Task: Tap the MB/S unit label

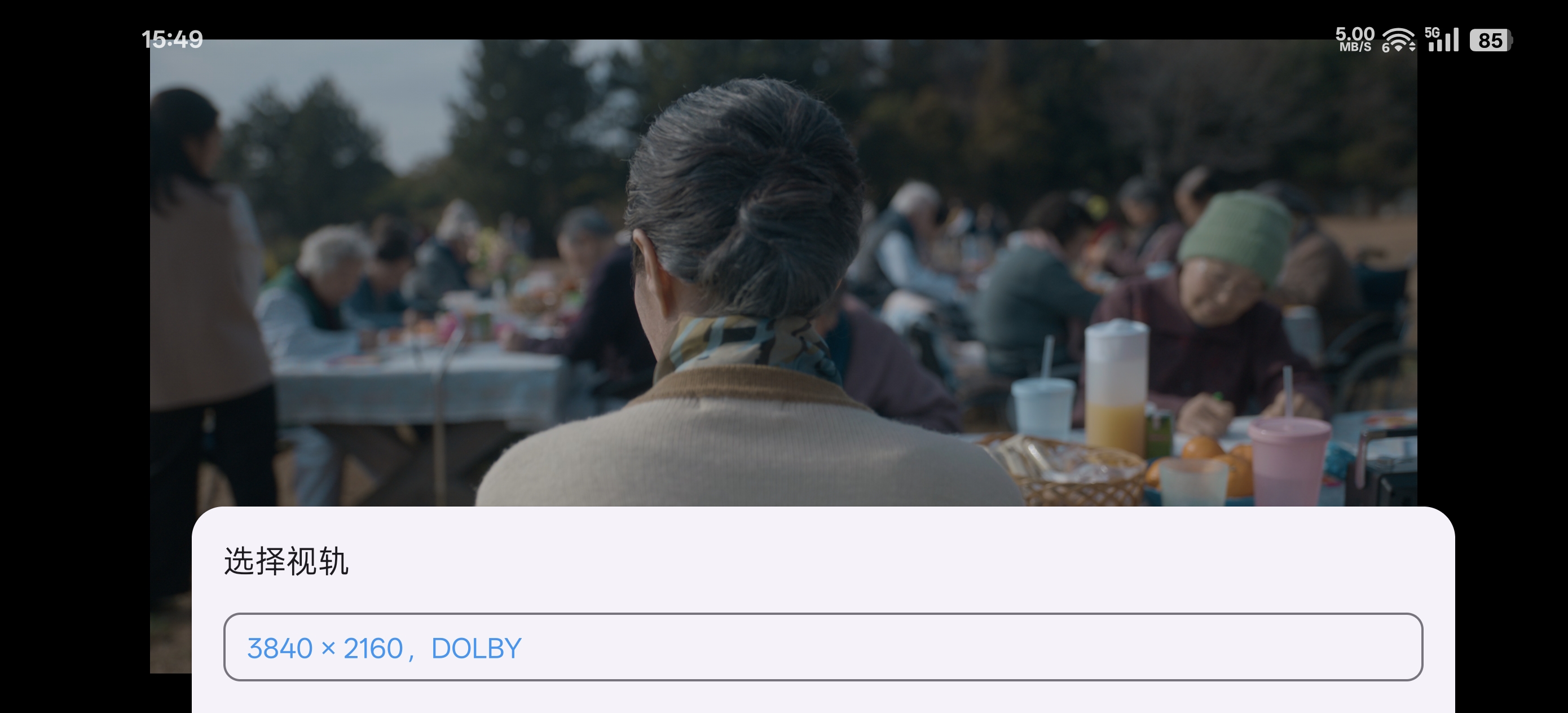Action: pos(1355,47)
